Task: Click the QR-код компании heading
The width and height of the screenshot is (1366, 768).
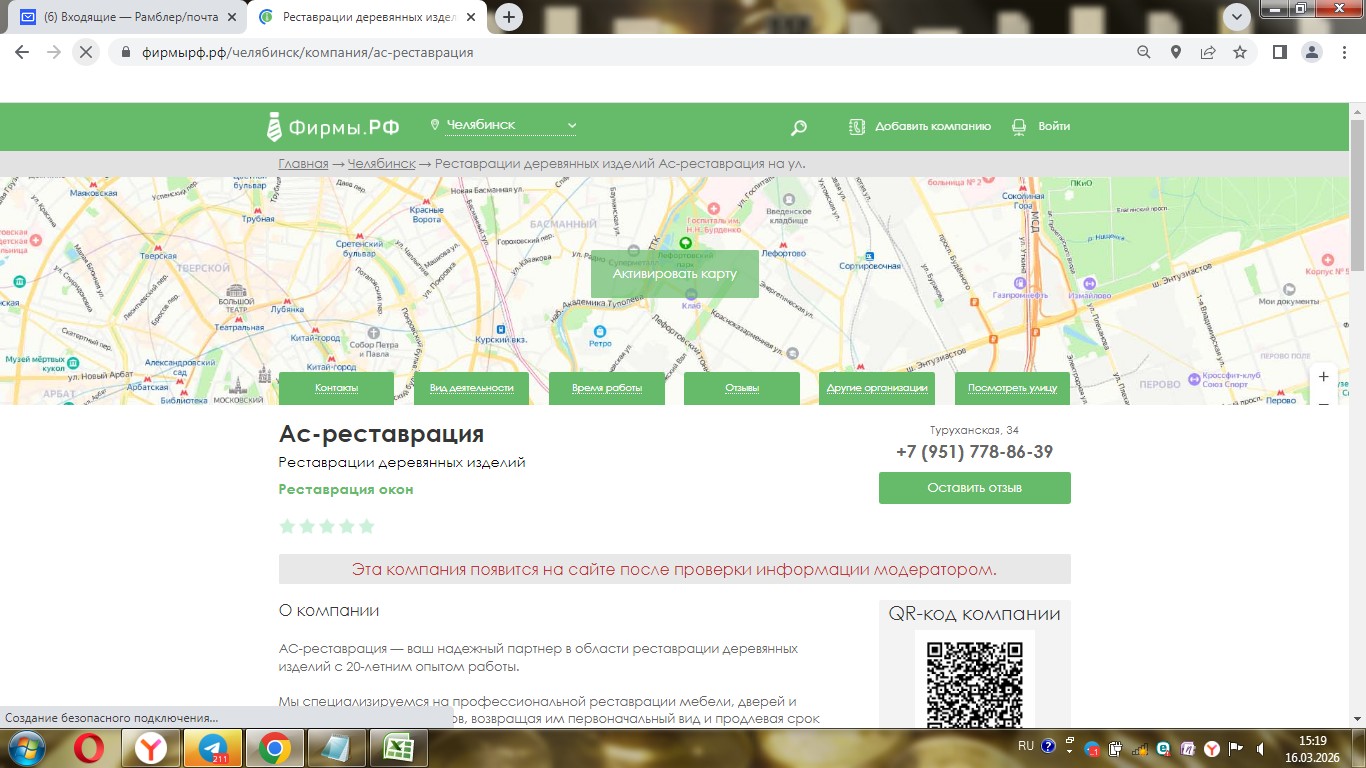Action: (x=975, y=614)
